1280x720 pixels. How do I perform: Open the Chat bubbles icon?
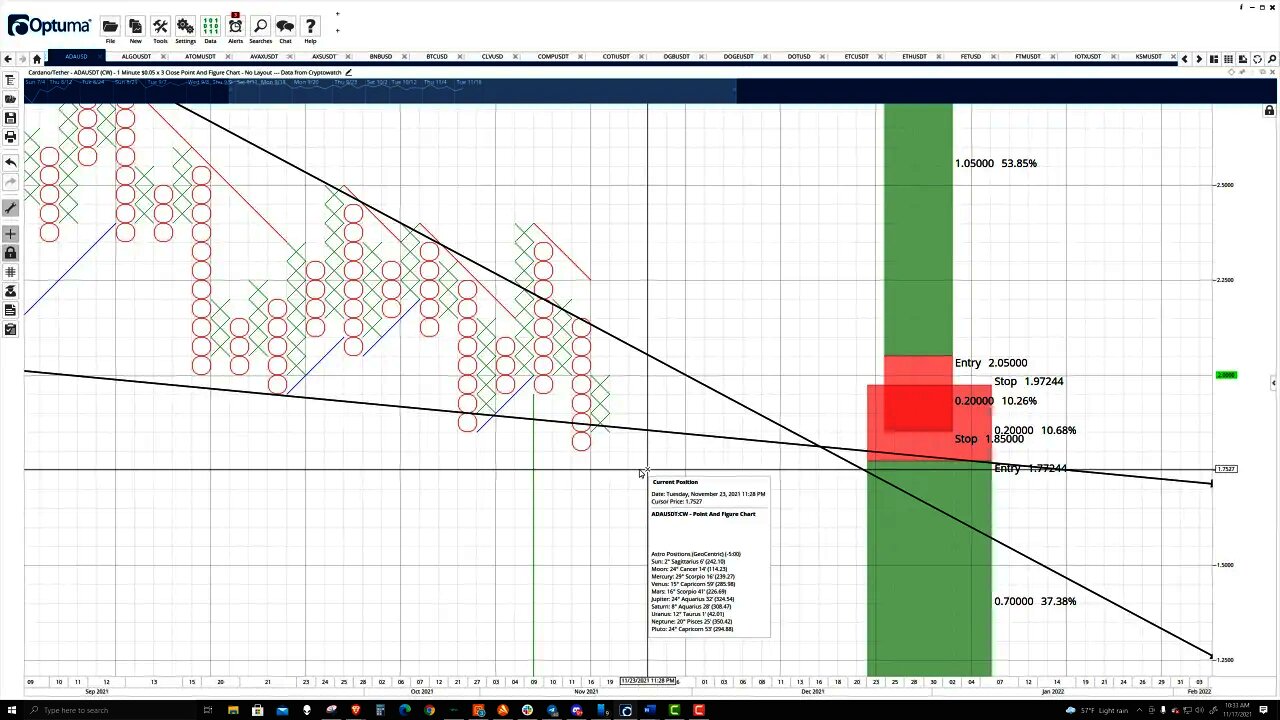point(285,29)
